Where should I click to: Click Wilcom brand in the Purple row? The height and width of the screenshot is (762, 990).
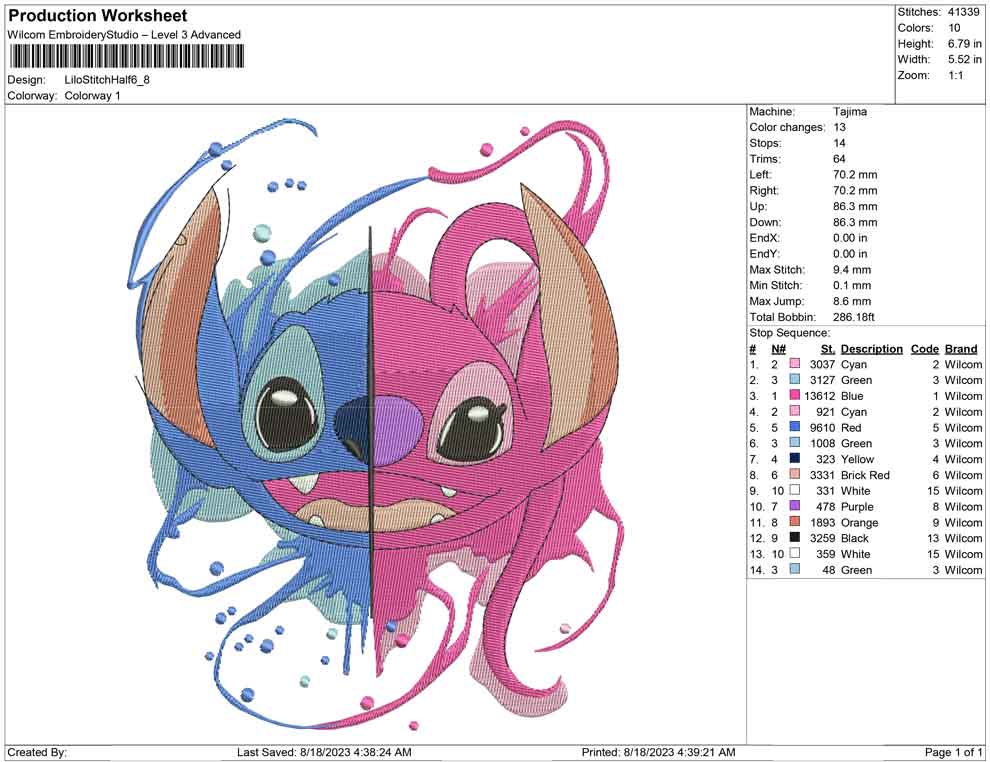(x=963, y=507)
